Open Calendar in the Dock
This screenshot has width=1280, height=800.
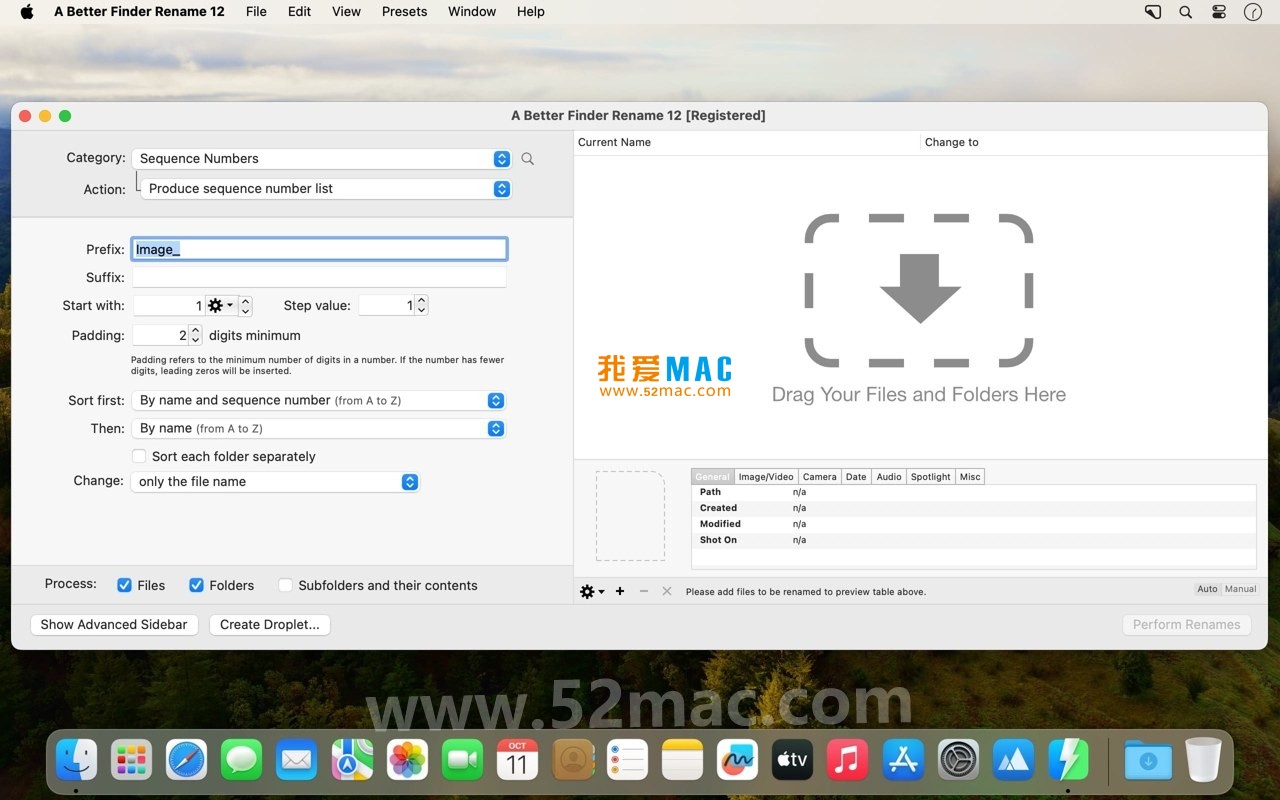[517, 760]
